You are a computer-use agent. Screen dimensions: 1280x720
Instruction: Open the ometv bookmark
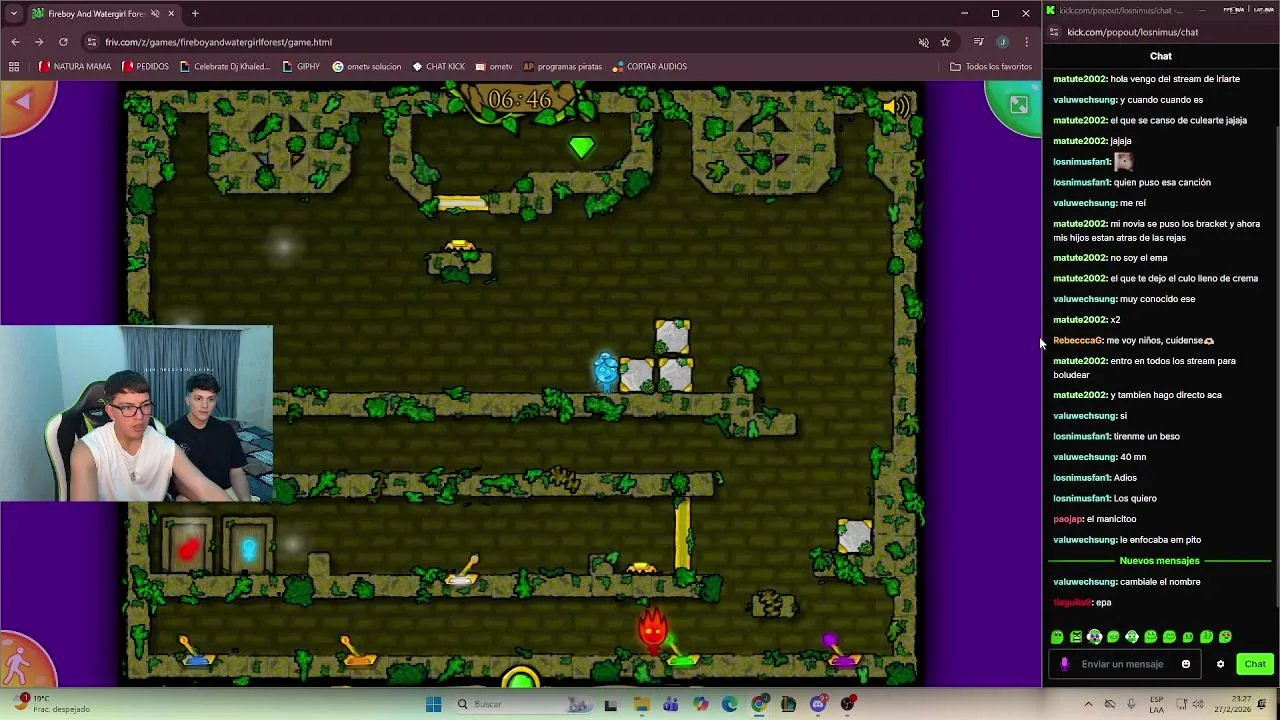click(494, 67)
